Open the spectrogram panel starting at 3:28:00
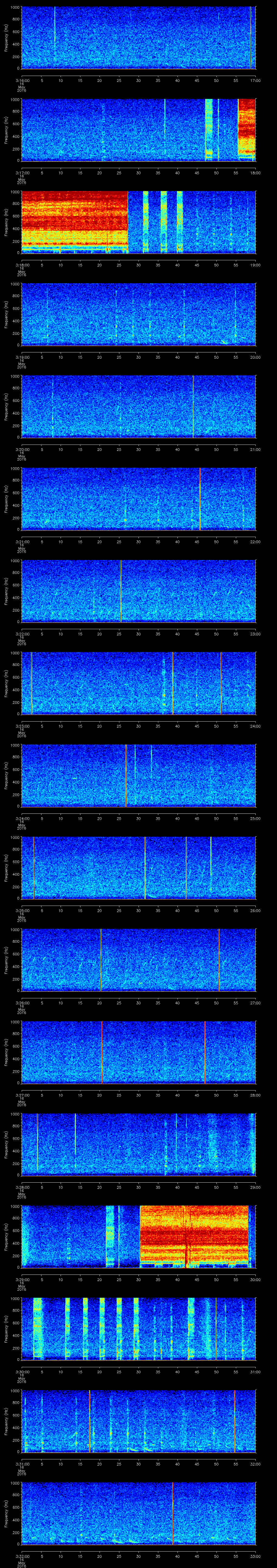The width and height of the screenshot is (277, 1568). coord(138,1144)
